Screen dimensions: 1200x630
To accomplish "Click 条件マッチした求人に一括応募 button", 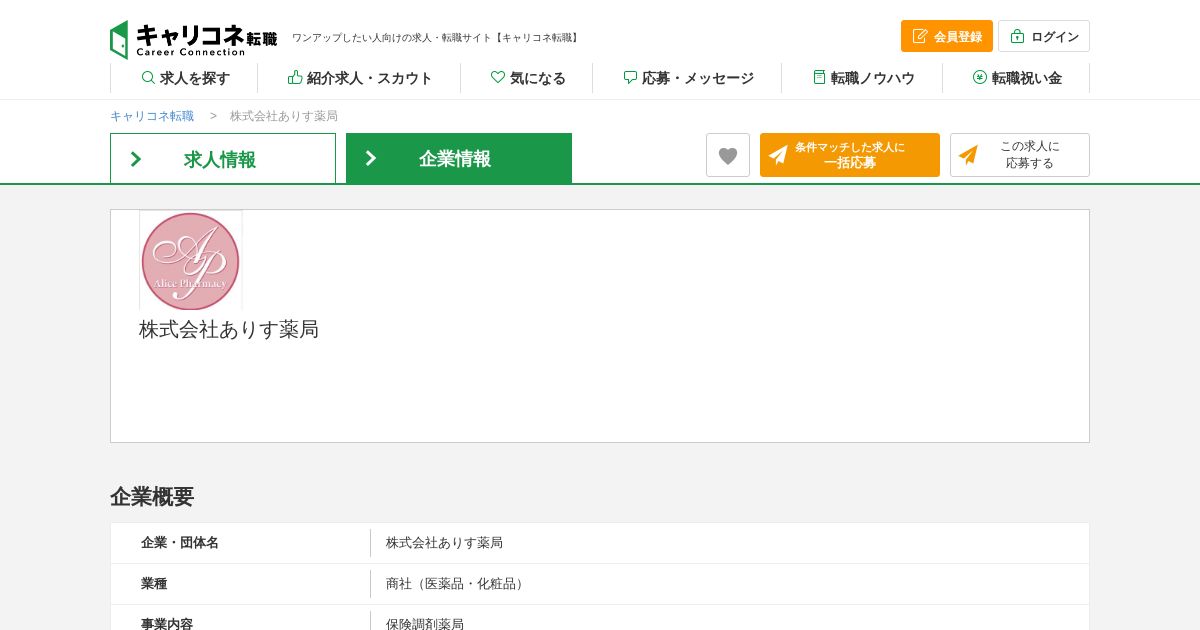I will [x=850, y=155].
